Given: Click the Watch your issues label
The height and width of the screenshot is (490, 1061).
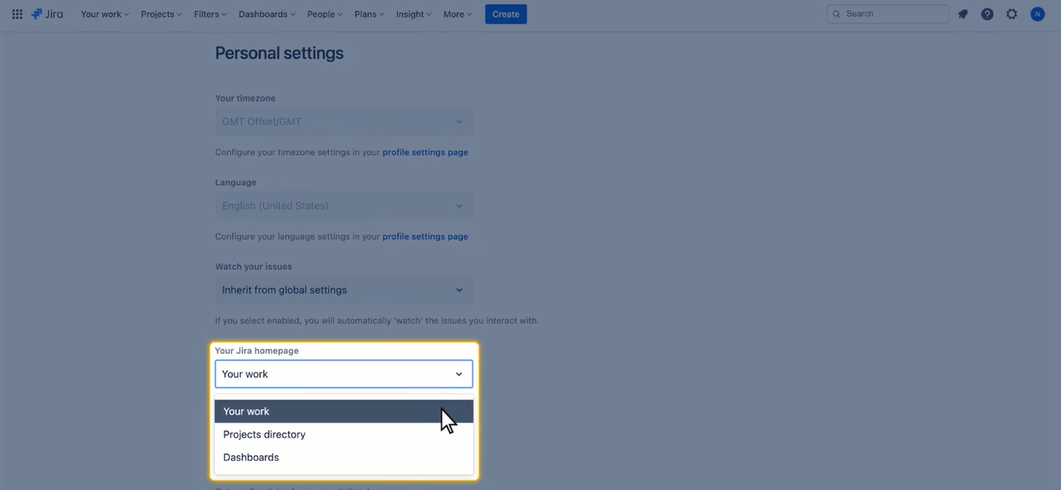Looking at the screenshot, I should pos(254,267).
